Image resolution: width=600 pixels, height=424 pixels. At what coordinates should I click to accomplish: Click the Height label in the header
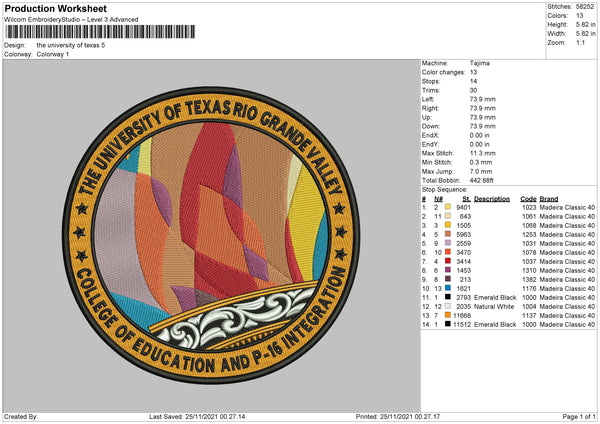pos(557,24)
